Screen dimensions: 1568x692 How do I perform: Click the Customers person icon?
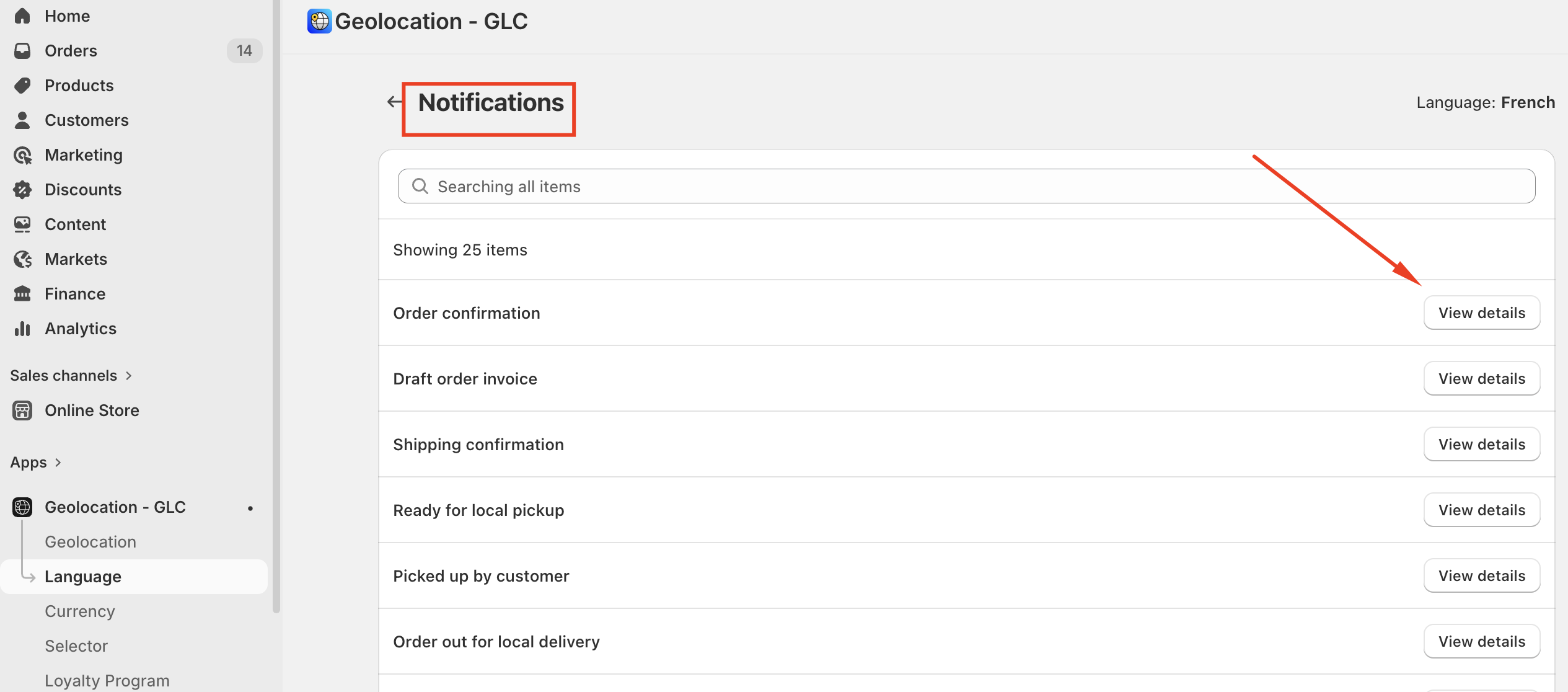tap(22, 120)
